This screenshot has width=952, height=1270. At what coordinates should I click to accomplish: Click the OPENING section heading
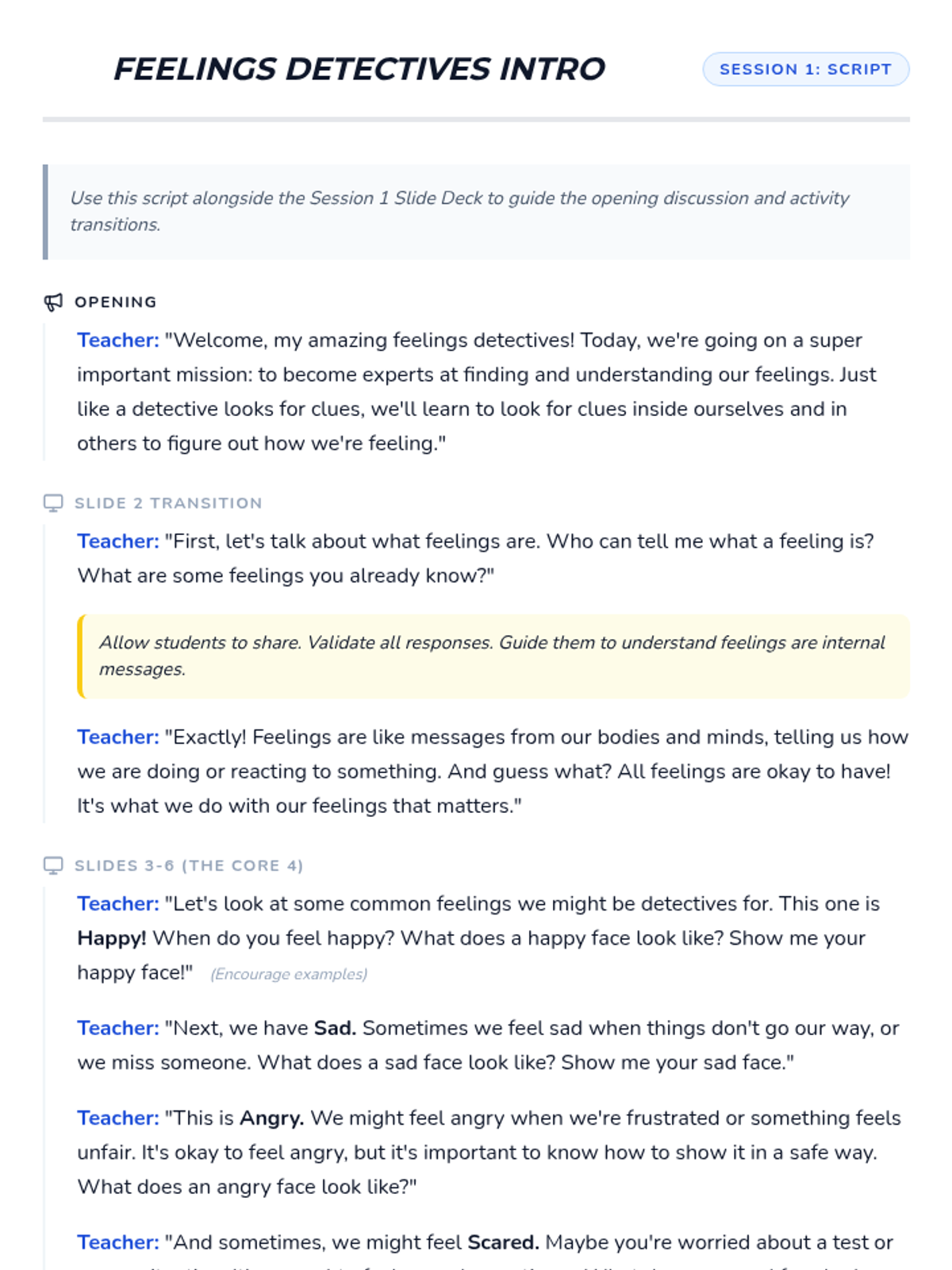(x=116, y=302)
